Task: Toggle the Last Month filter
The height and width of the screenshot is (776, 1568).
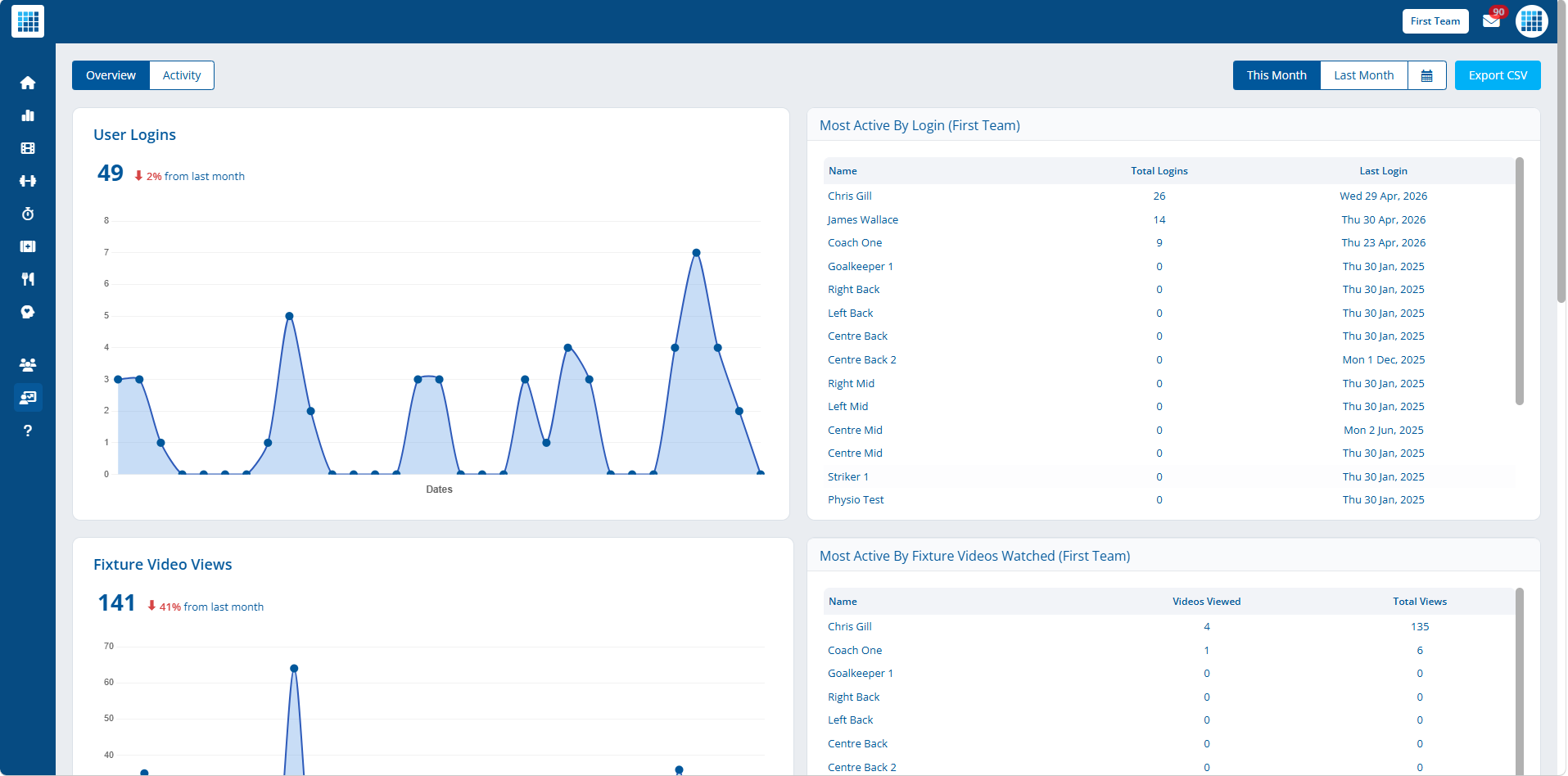Action: 1362,74
